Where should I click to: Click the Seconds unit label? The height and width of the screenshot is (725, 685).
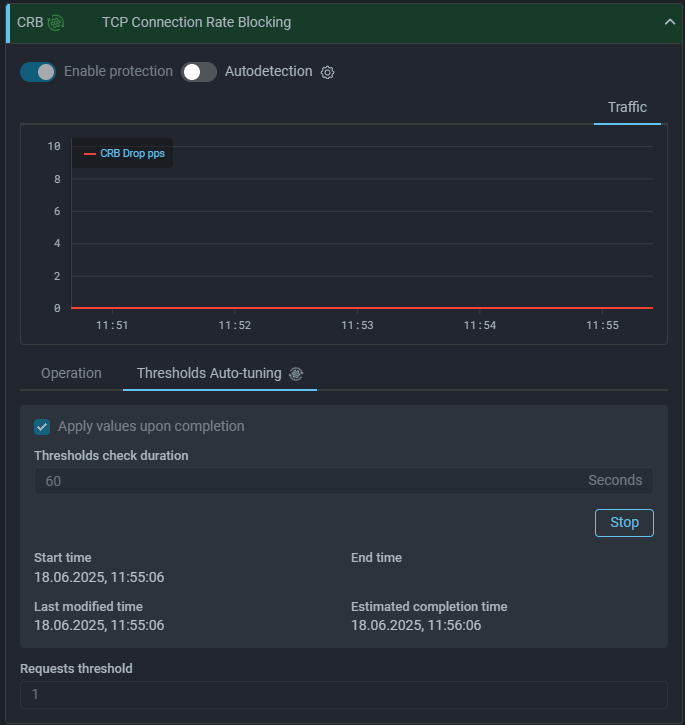tap(614, 481)
